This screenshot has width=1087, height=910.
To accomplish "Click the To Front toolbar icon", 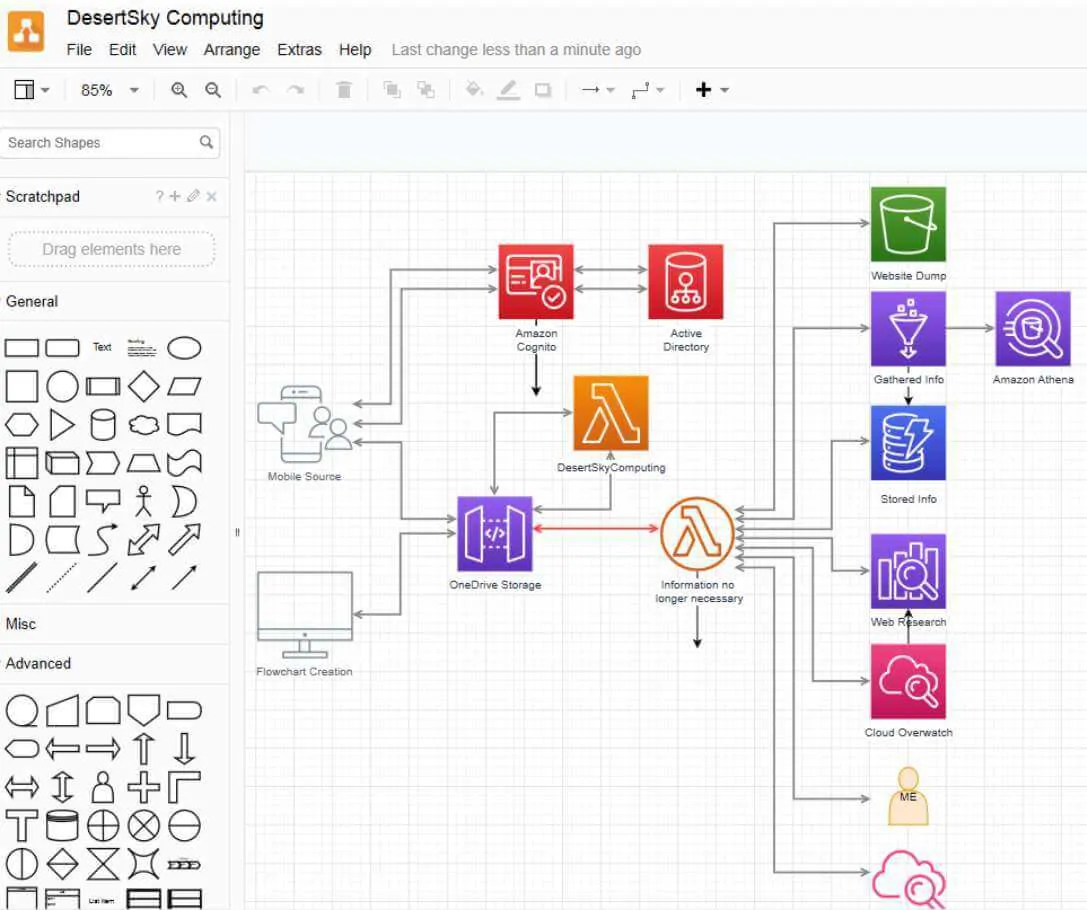I will [x=392, y=89].
